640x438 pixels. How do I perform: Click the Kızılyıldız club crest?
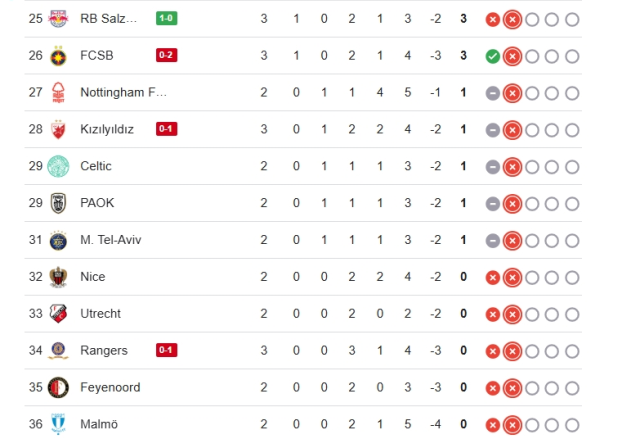59,129
